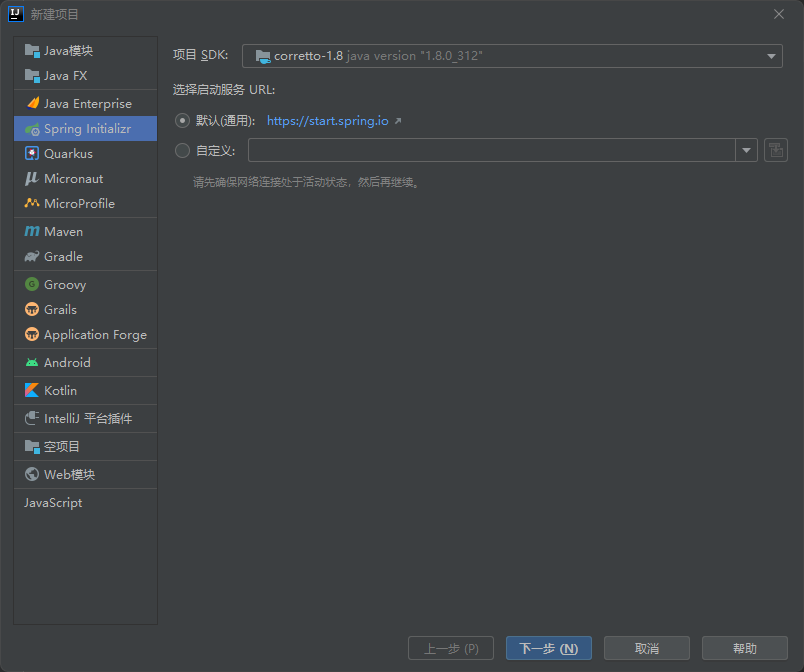The height and width of the screenshot is (672, 804).
Task: Select the Kotlin project icon
Action: [x=32, y=391]
